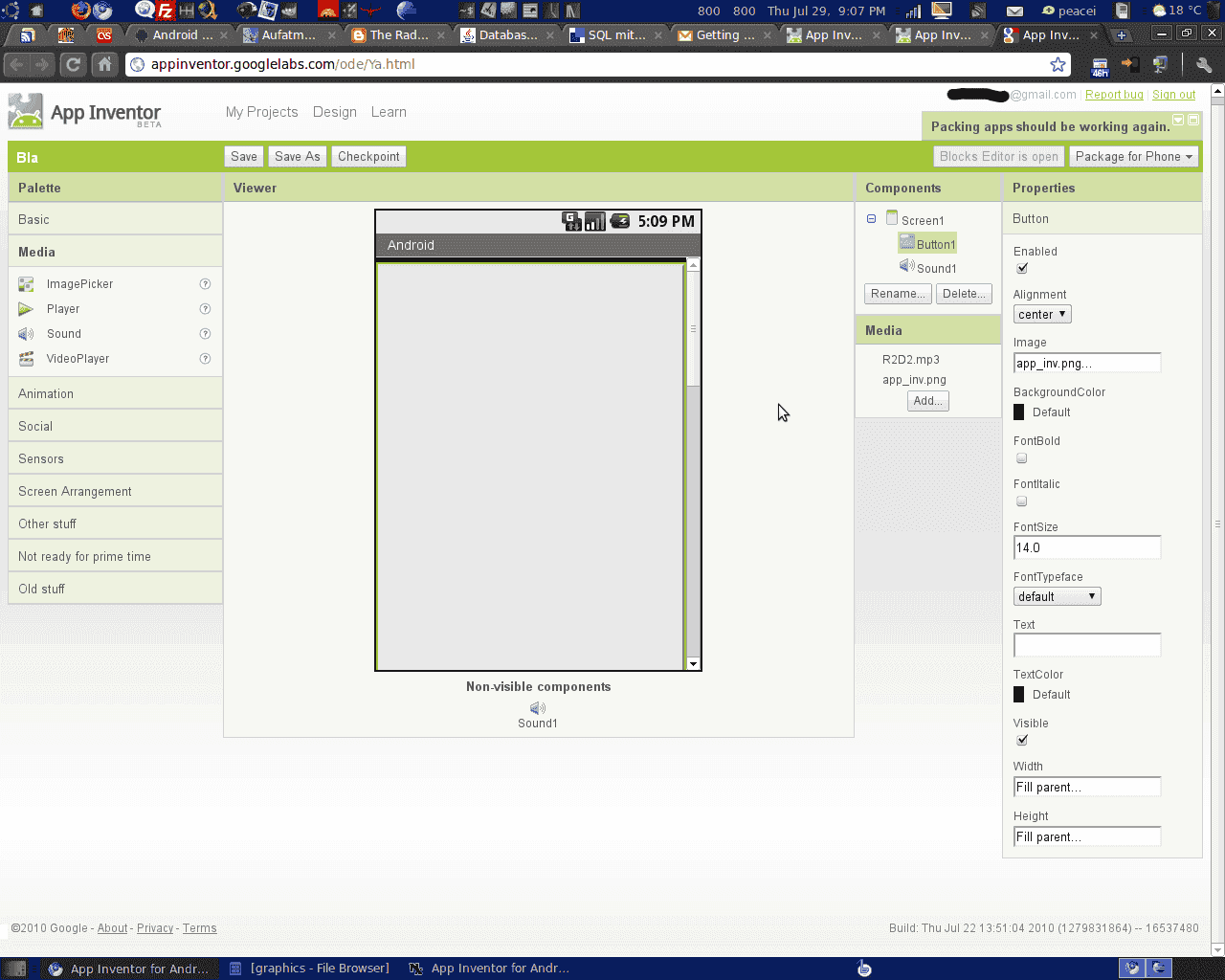Click Rename... in Components panel
This screenshot has height=980, width=1225.
click(898, 294)
